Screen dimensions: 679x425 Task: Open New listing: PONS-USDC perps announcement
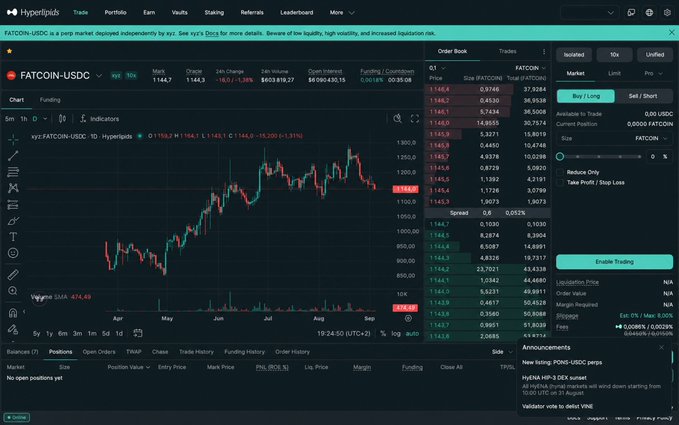(562, 363)
